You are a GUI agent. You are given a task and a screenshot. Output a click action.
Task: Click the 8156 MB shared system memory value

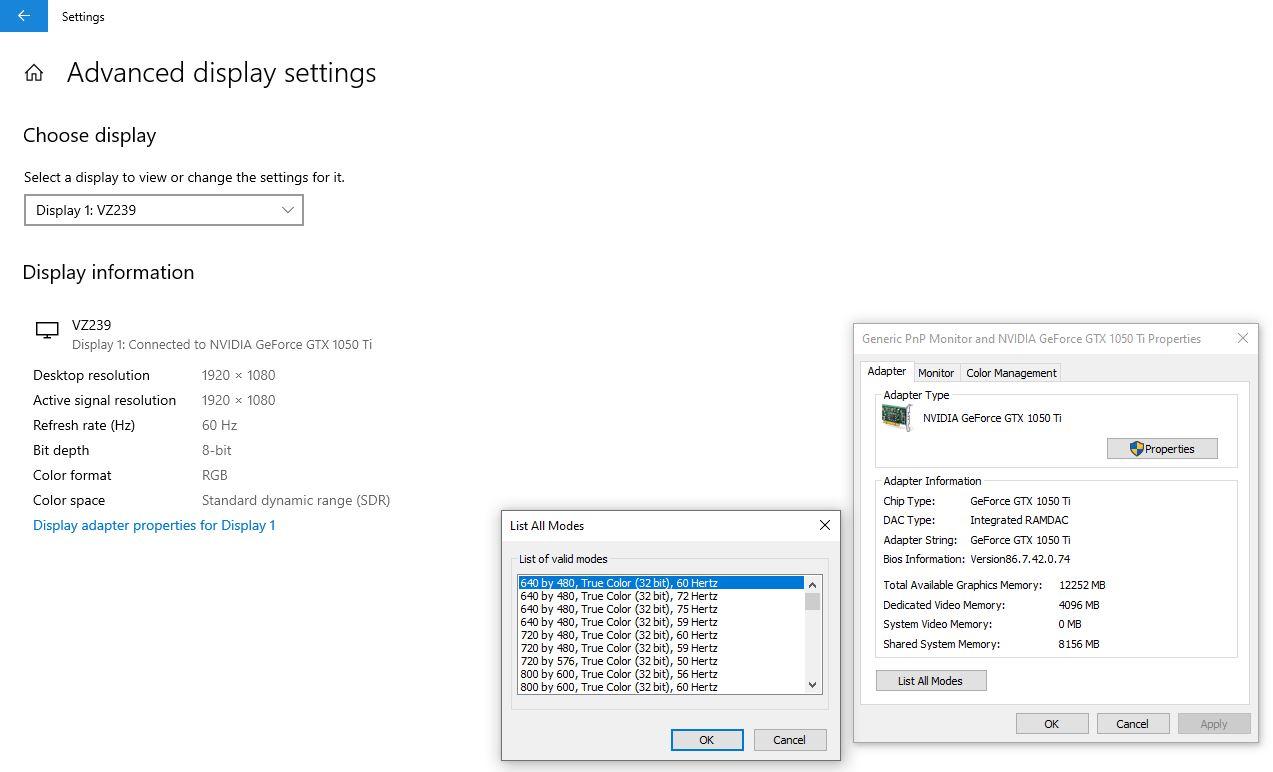[x=1079, y=644]
